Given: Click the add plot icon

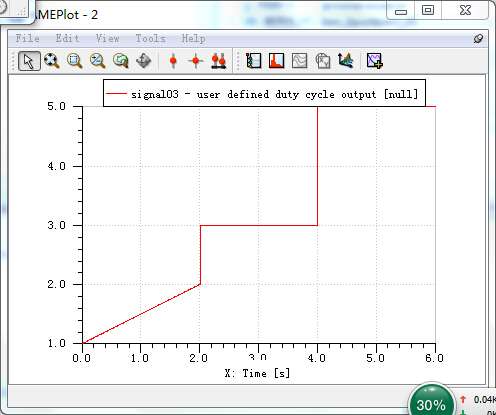Looking at the screenshot, I should (375, 61).
